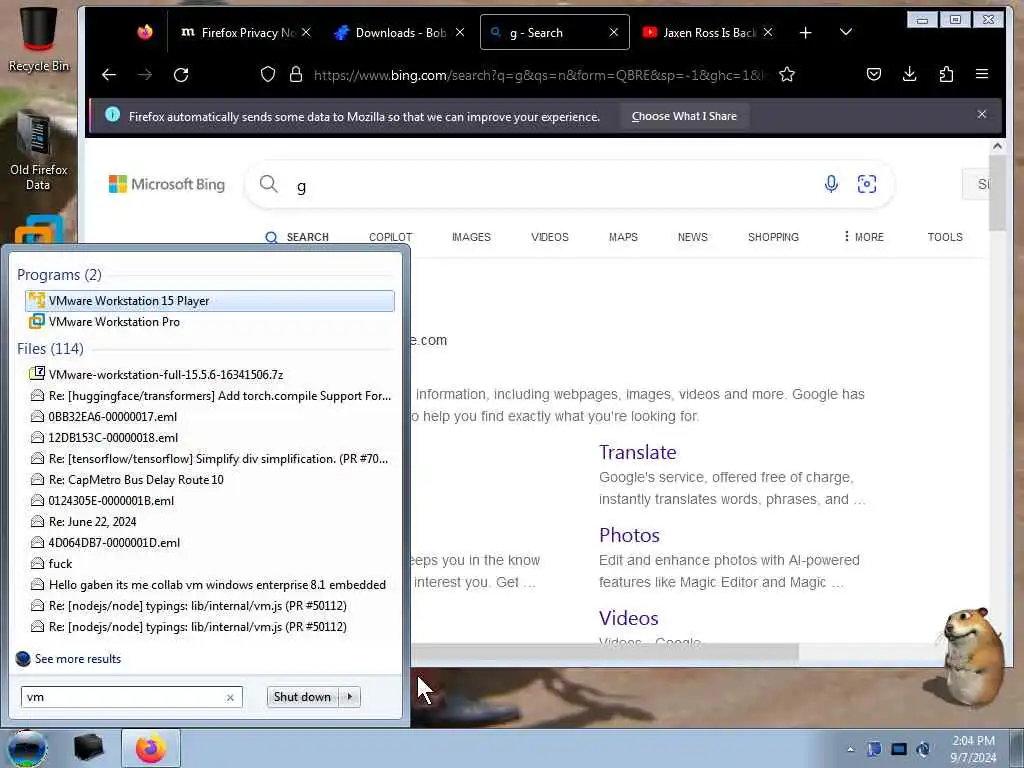
Task: Open the Bing NEWS tab
Action: [692, 237]
